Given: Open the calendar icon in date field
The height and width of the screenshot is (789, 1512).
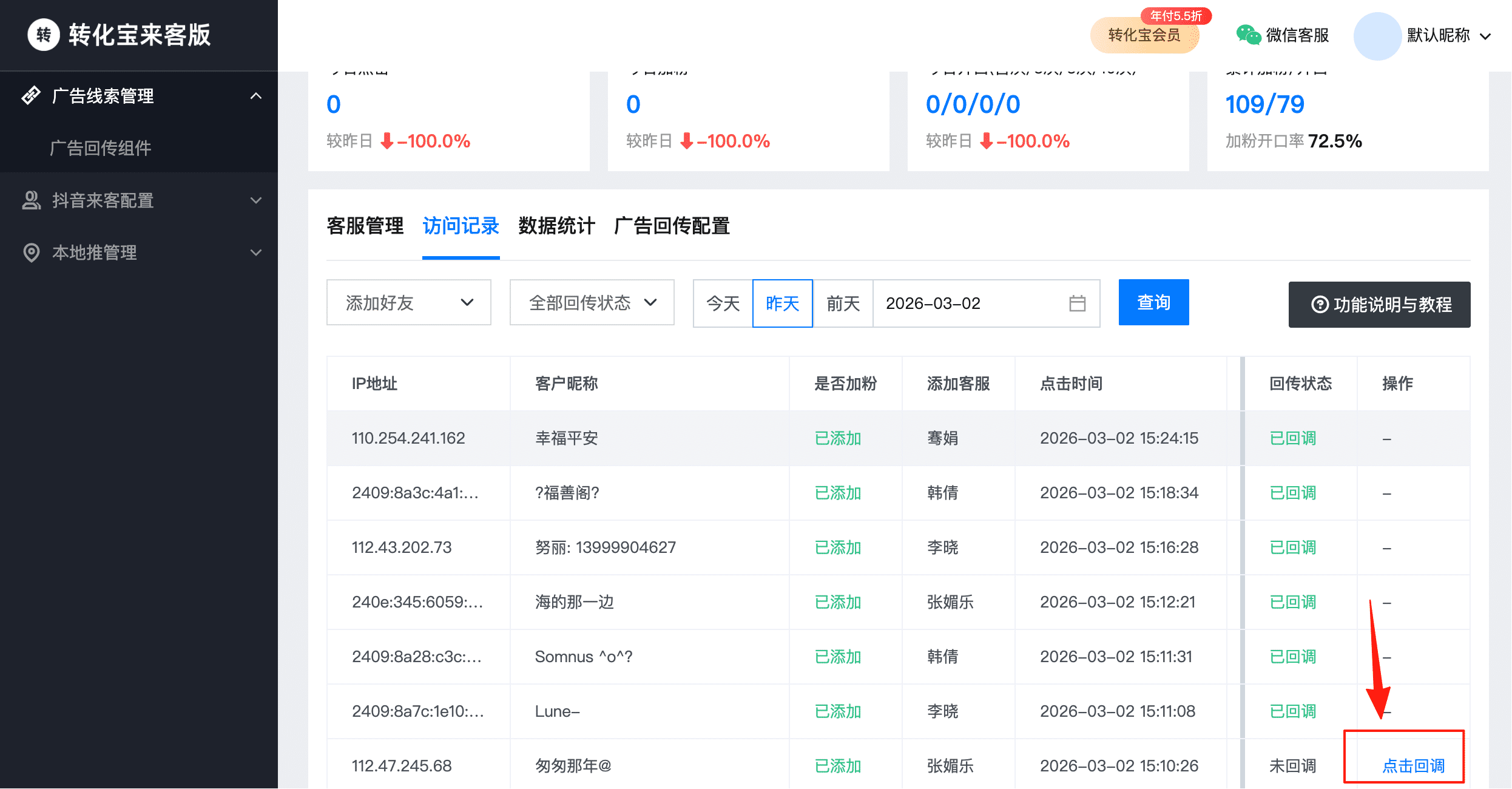Looking at the screenshot, I should click(1077, 303).
